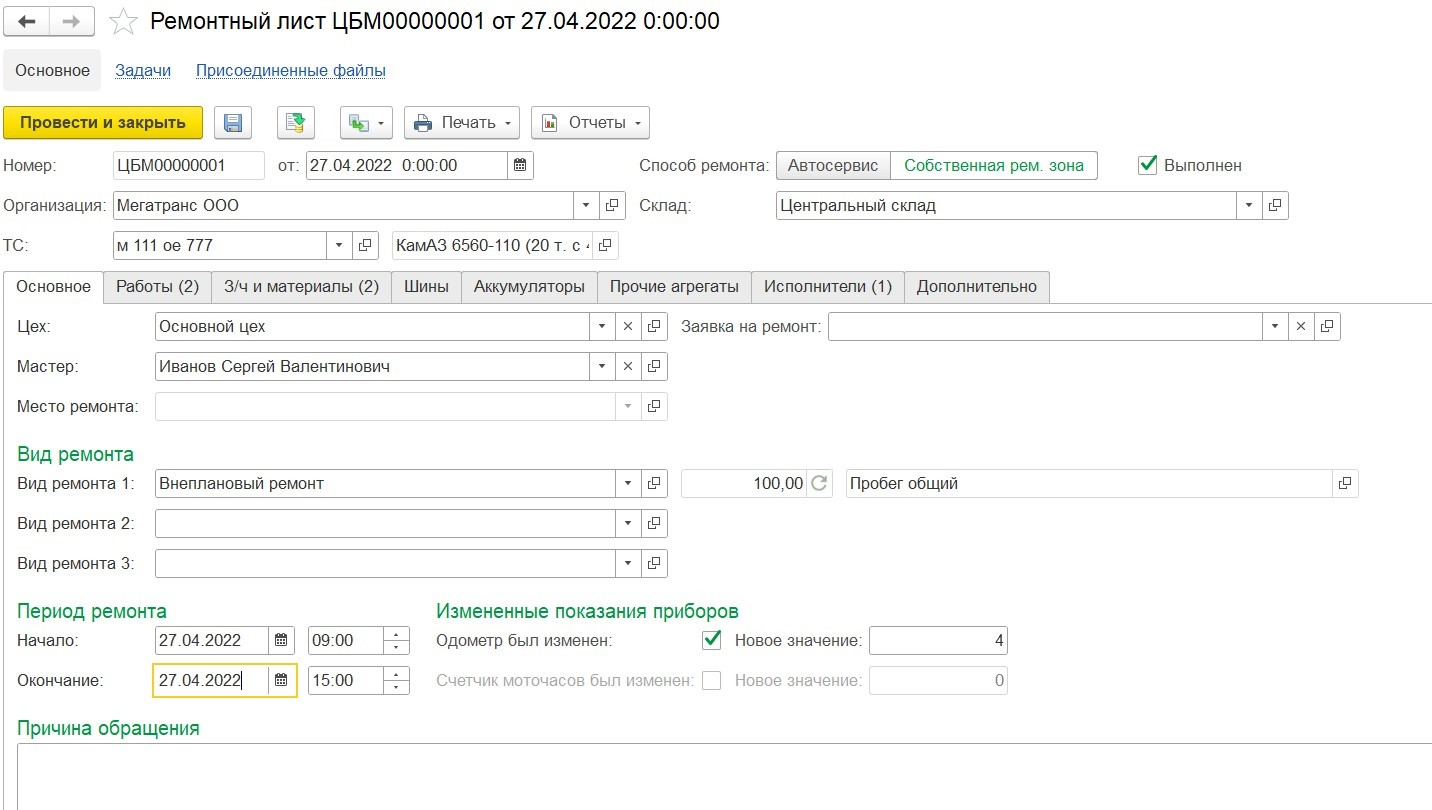Screen dimensions: 1432x810
Task: Select Собственная рем. зона repair method
Action: point(993,166)
